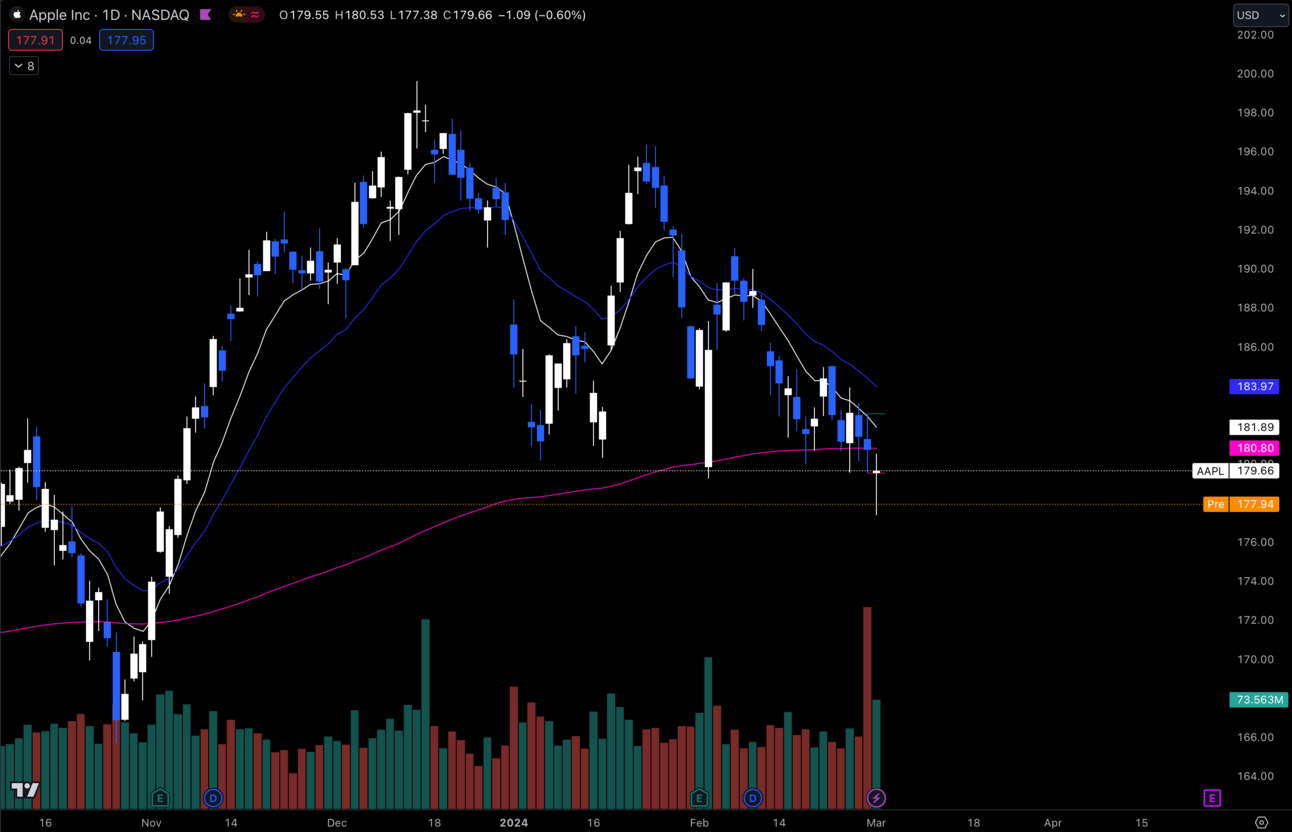Click the 15 label after Apr
This screenshot has height=832, width=1292.
[1142, 823]
